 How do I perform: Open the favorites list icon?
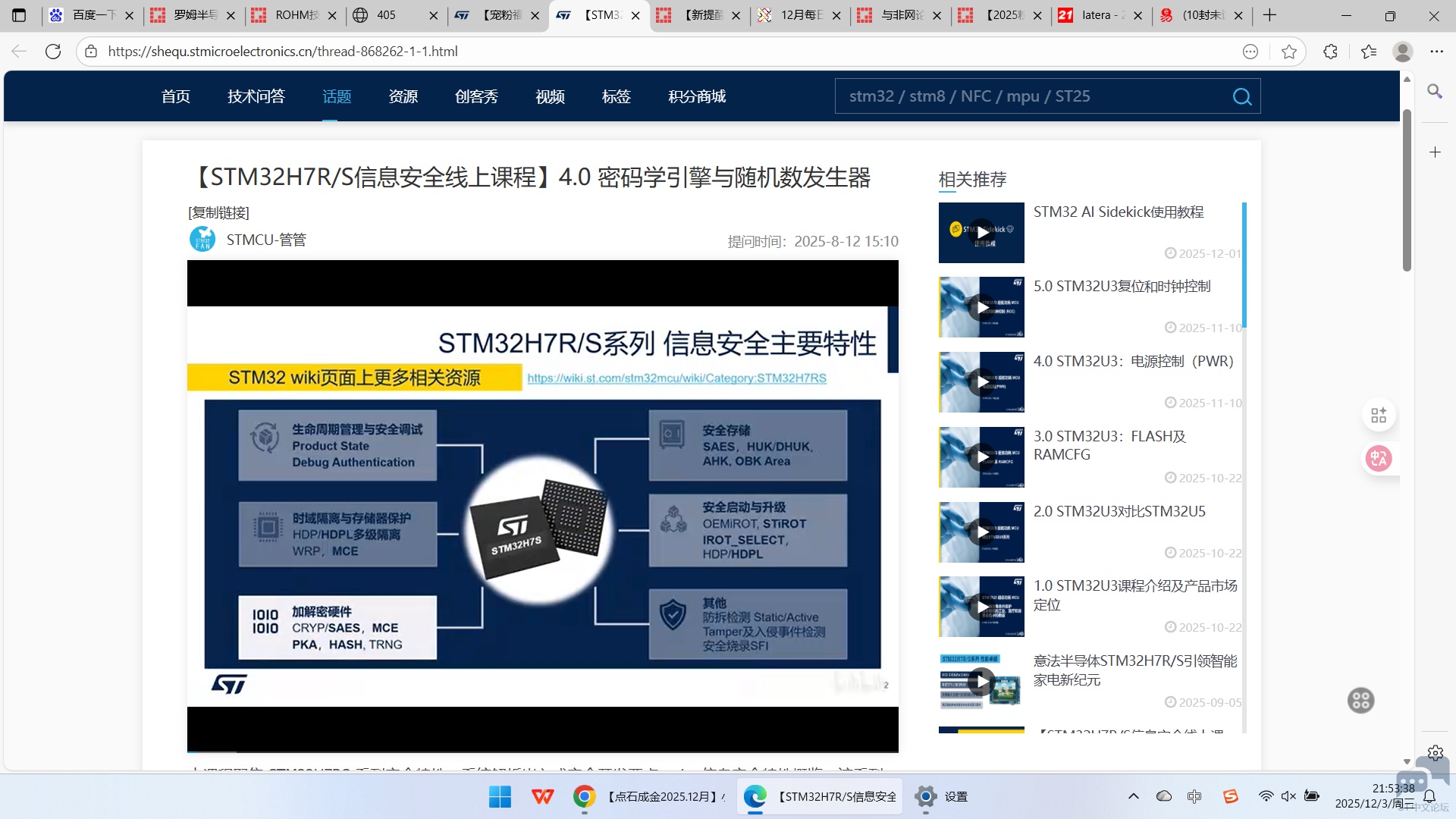tap(1368, 52)
